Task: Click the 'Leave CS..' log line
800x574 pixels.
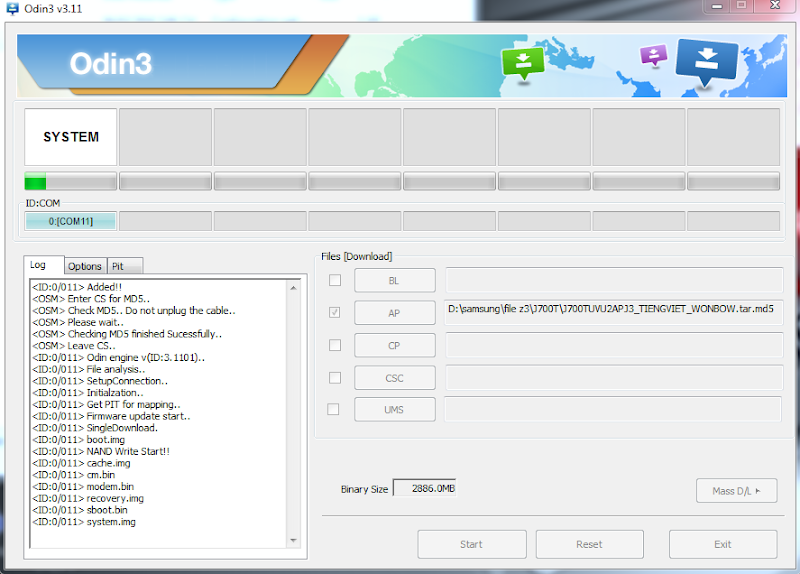Action: pyautogui.click(x=73, y=345)
